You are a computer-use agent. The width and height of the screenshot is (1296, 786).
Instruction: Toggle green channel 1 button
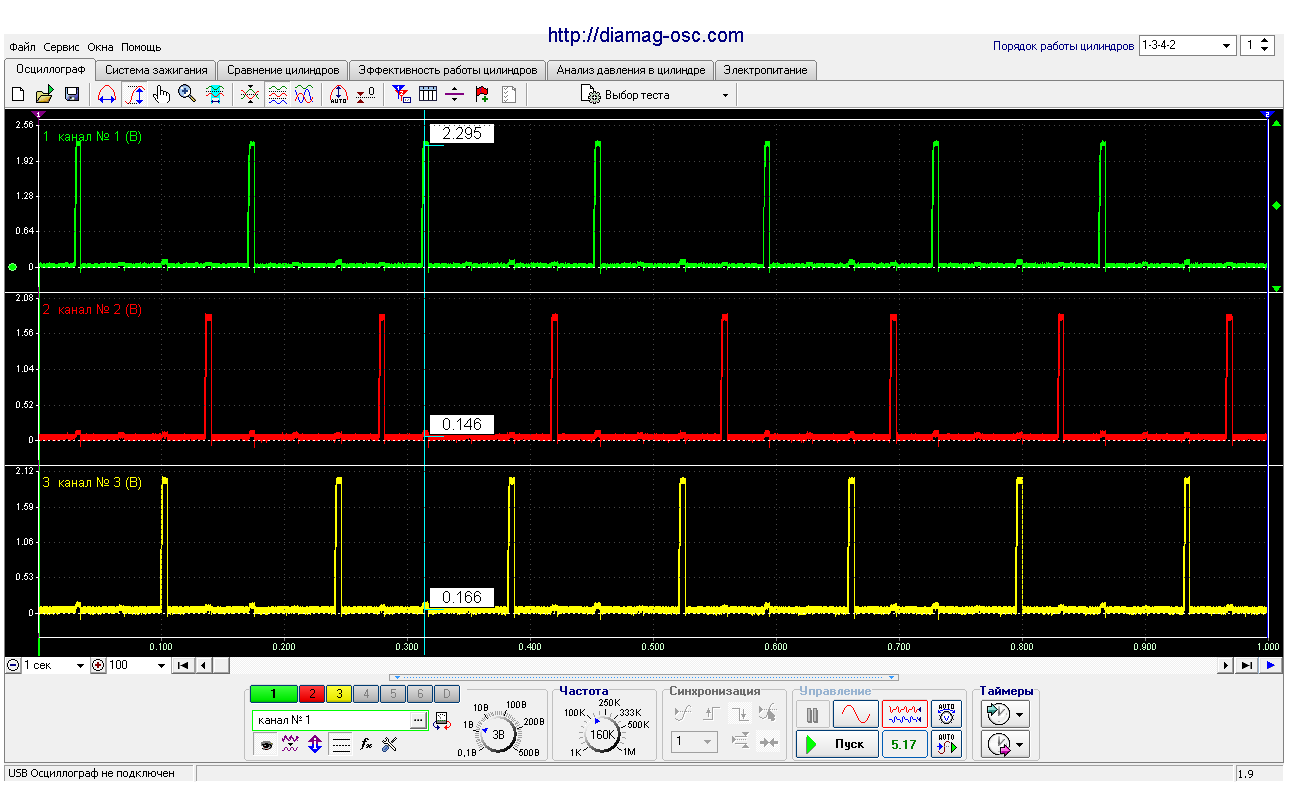tap(273, 693)
